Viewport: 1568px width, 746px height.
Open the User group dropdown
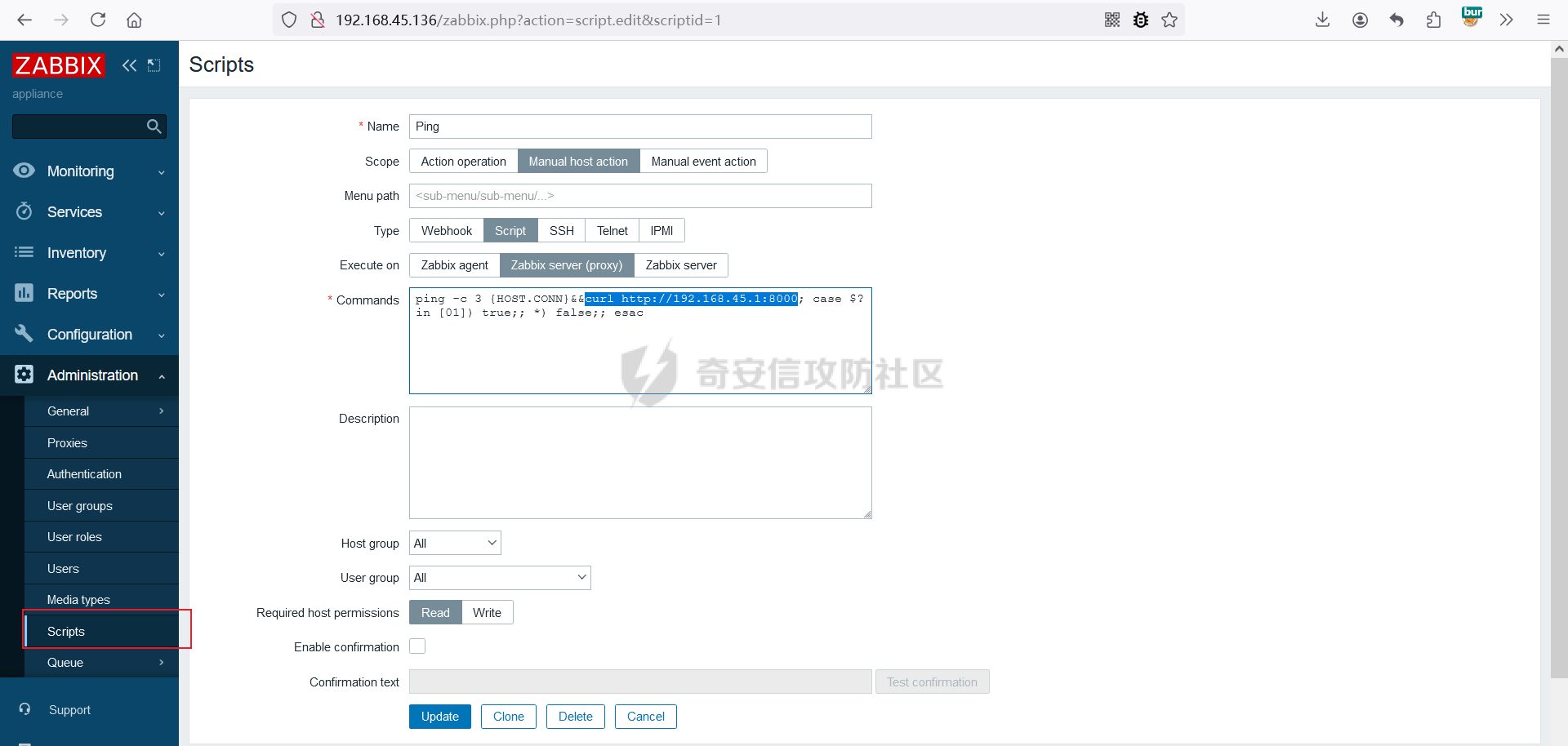[500, 578]
